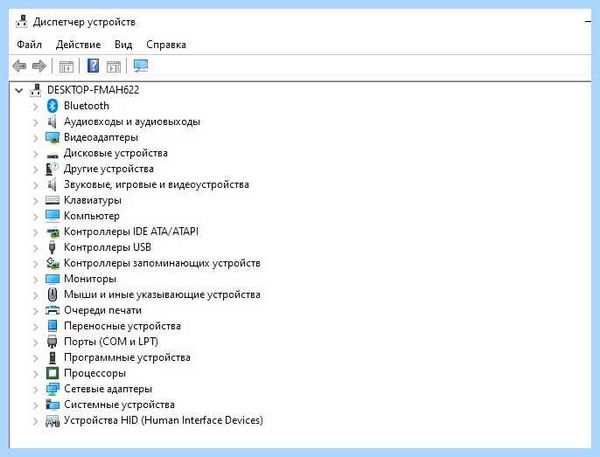600x457 pixels.
Task: Select Контроллеры запоминающих устройств label
Action: tap(162, 263)
